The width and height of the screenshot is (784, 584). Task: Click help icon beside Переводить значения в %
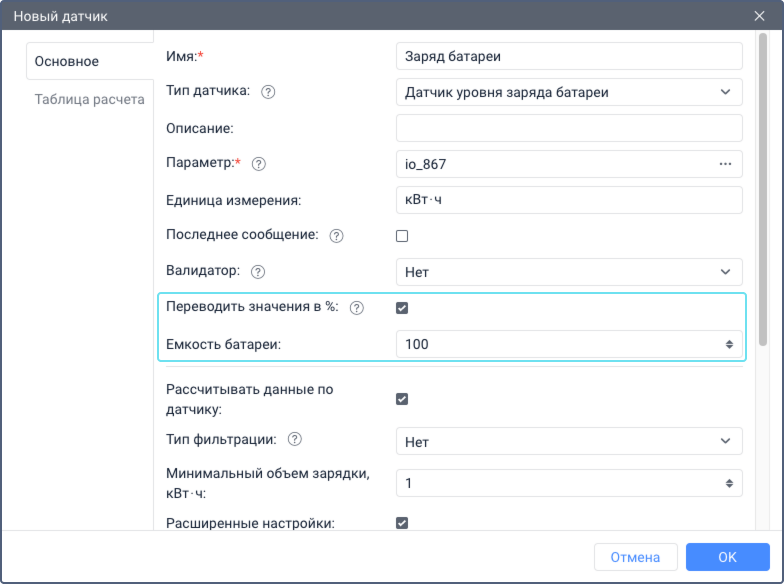[x=356, y=308]
